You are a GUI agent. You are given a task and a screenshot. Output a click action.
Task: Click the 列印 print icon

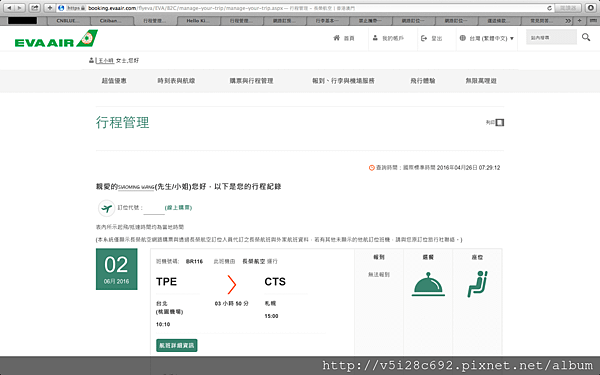pyautogui.click(x=499, y=122)
